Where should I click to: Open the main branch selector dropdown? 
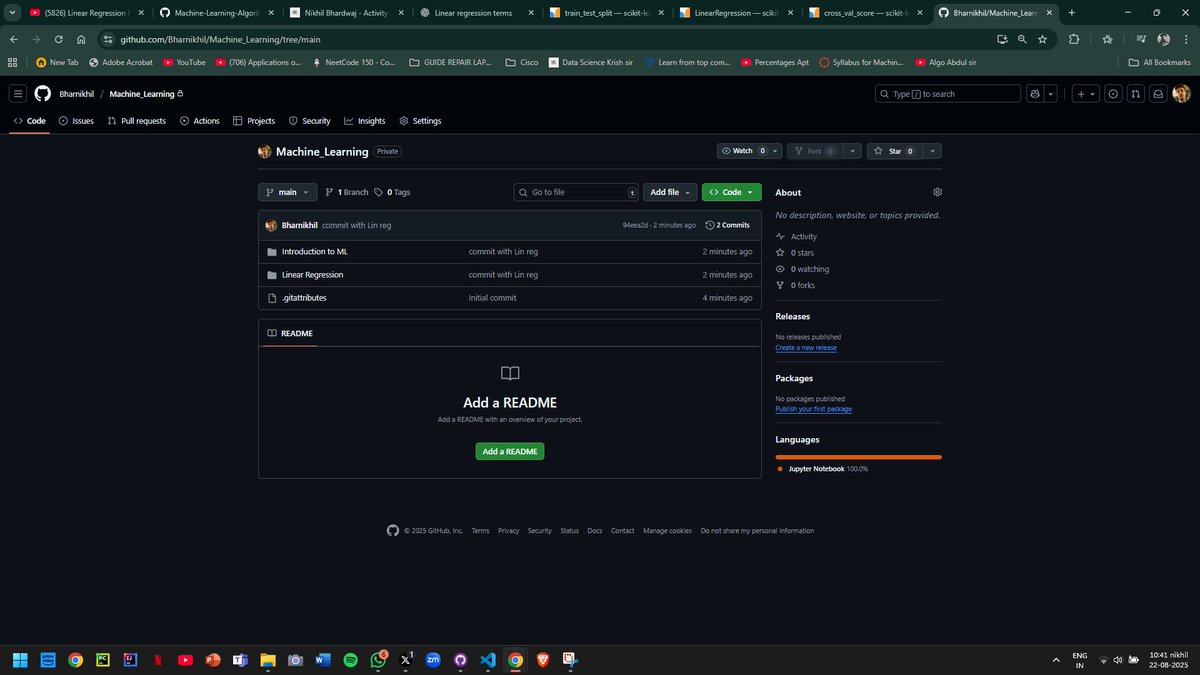(x=288, y=192)
